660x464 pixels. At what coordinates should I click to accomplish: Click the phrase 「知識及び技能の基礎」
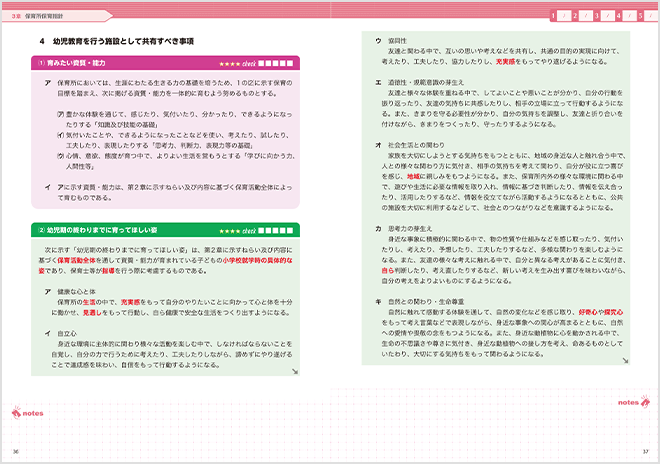pyautogui.click(x=127, y=125)
